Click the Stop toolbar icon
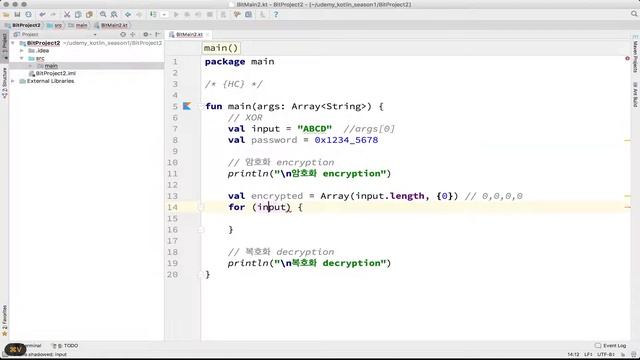The width and height of the screenshot is (640, 360). (210, 15)
